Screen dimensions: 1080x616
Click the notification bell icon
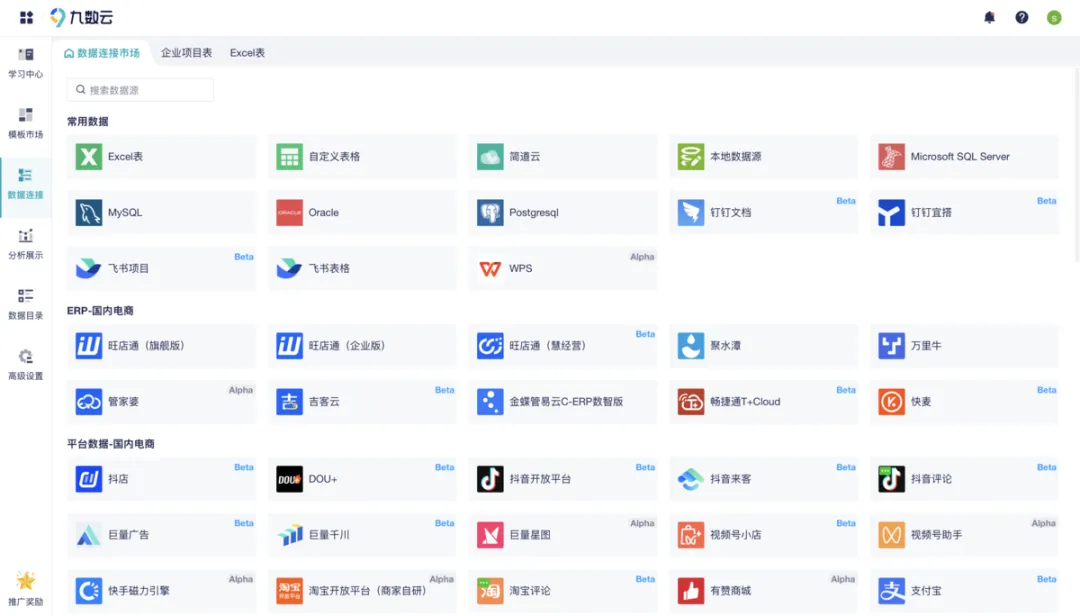pos(989,17)
